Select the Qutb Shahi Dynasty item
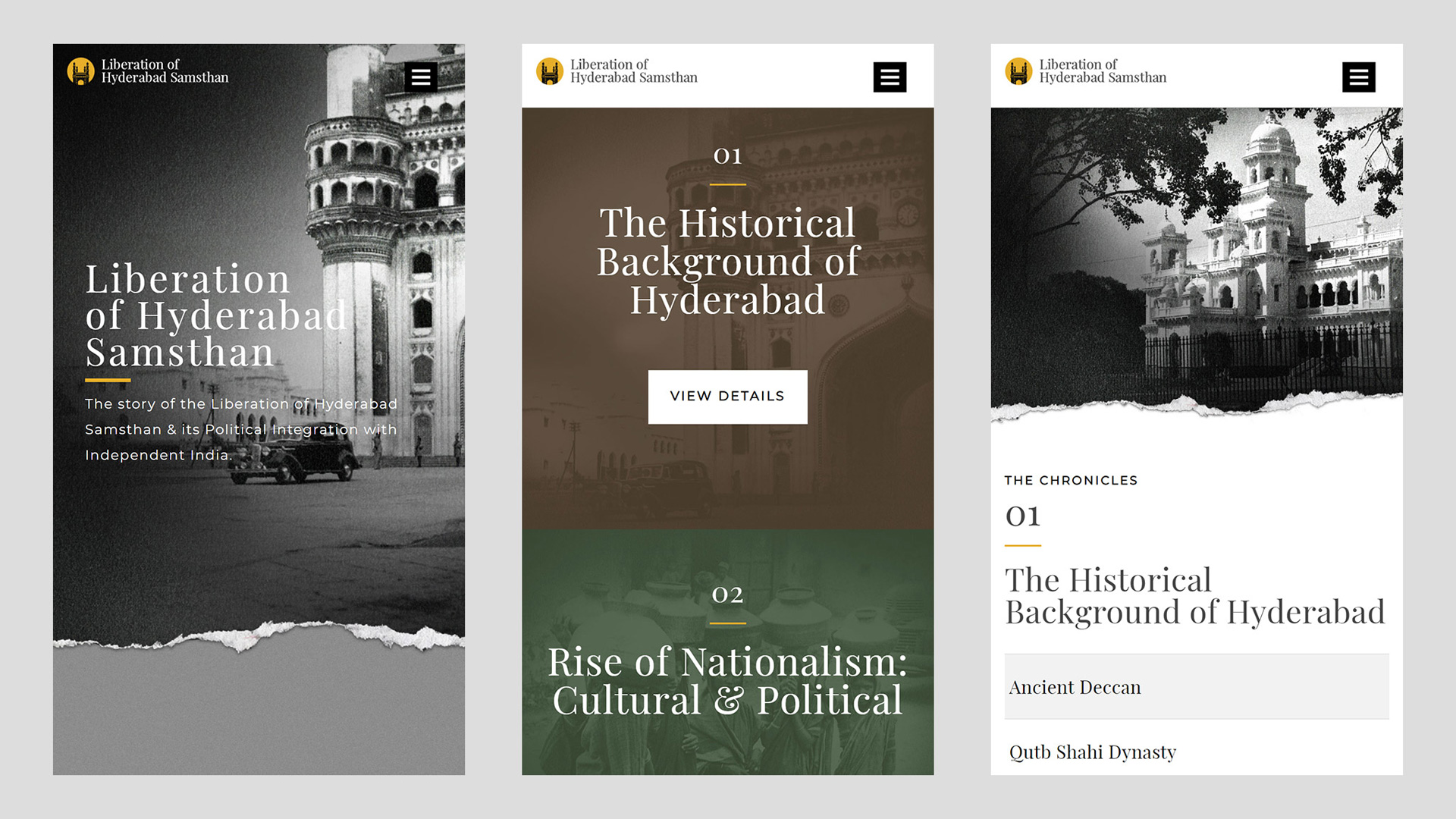Viewport: 1456px width, 819px height. pyautogui.click(x=1092, y=752)
